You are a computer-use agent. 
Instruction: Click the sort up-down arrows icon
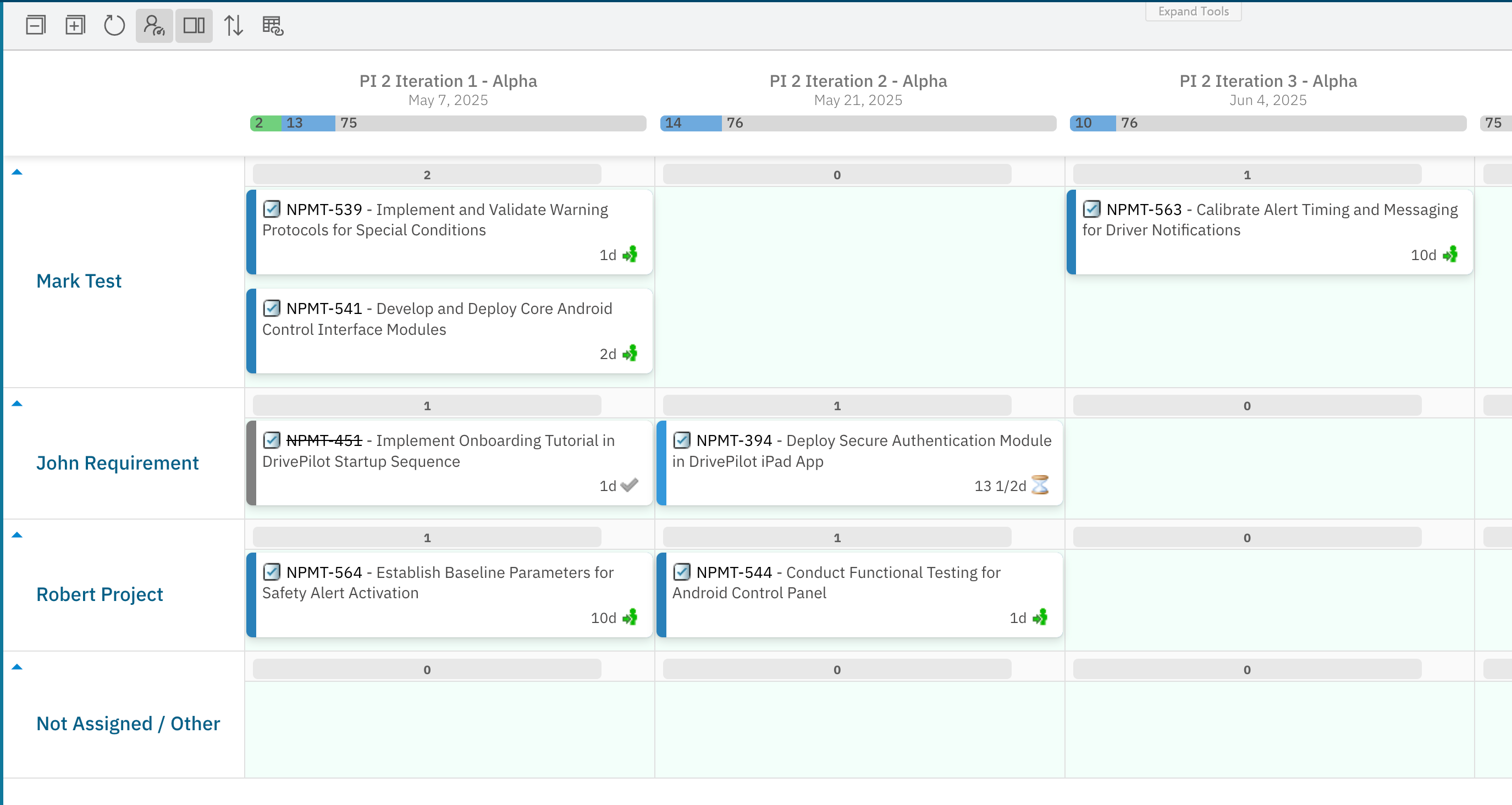[x=233, y=25]
